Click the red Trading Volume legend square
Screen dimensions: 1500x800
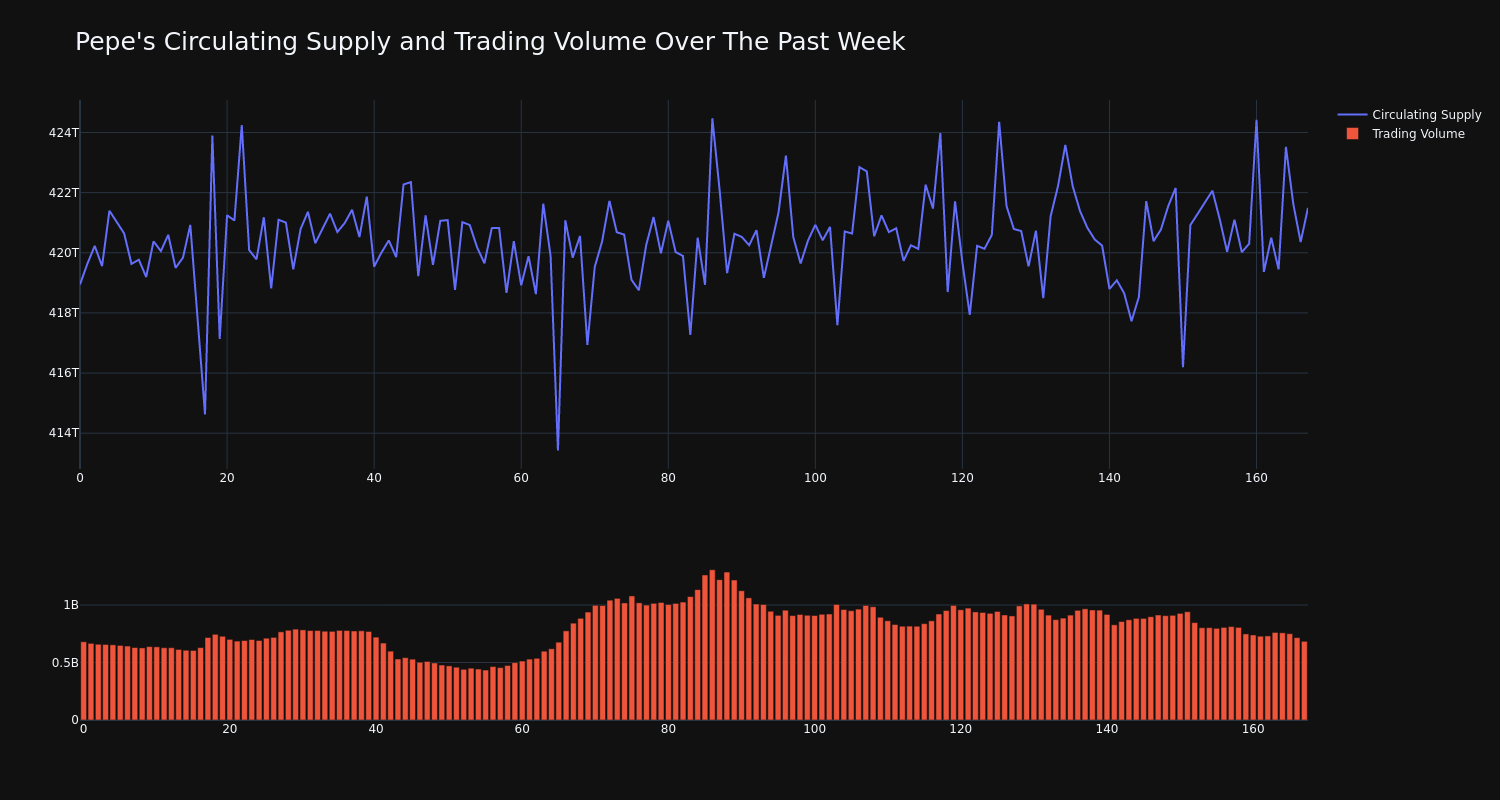click(1352, 134)
